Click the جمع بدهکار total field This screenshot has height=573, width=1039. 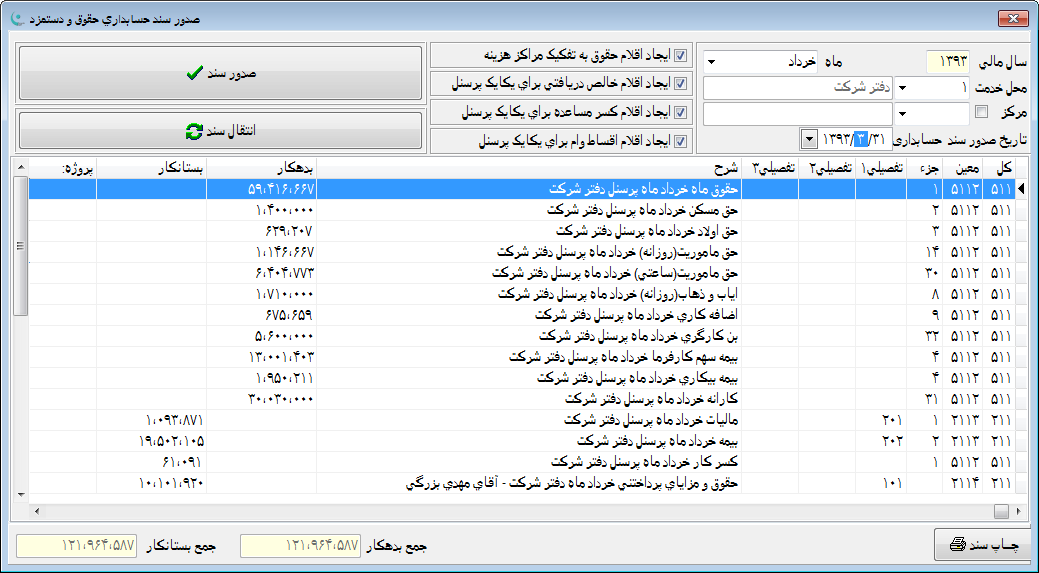click(301, 546)
